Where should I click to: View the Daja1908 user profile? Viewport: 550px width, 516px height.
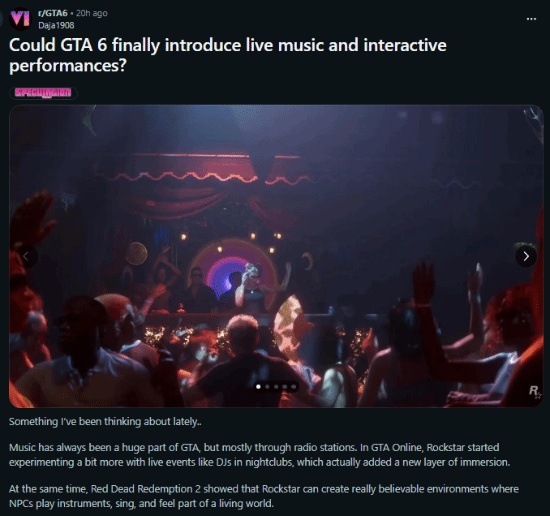[56, 25]
